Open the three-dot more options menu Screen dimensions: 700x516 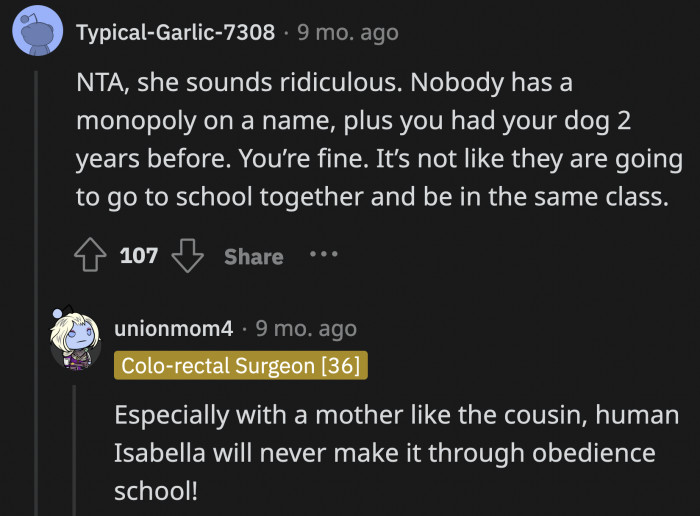pos(323,254)
